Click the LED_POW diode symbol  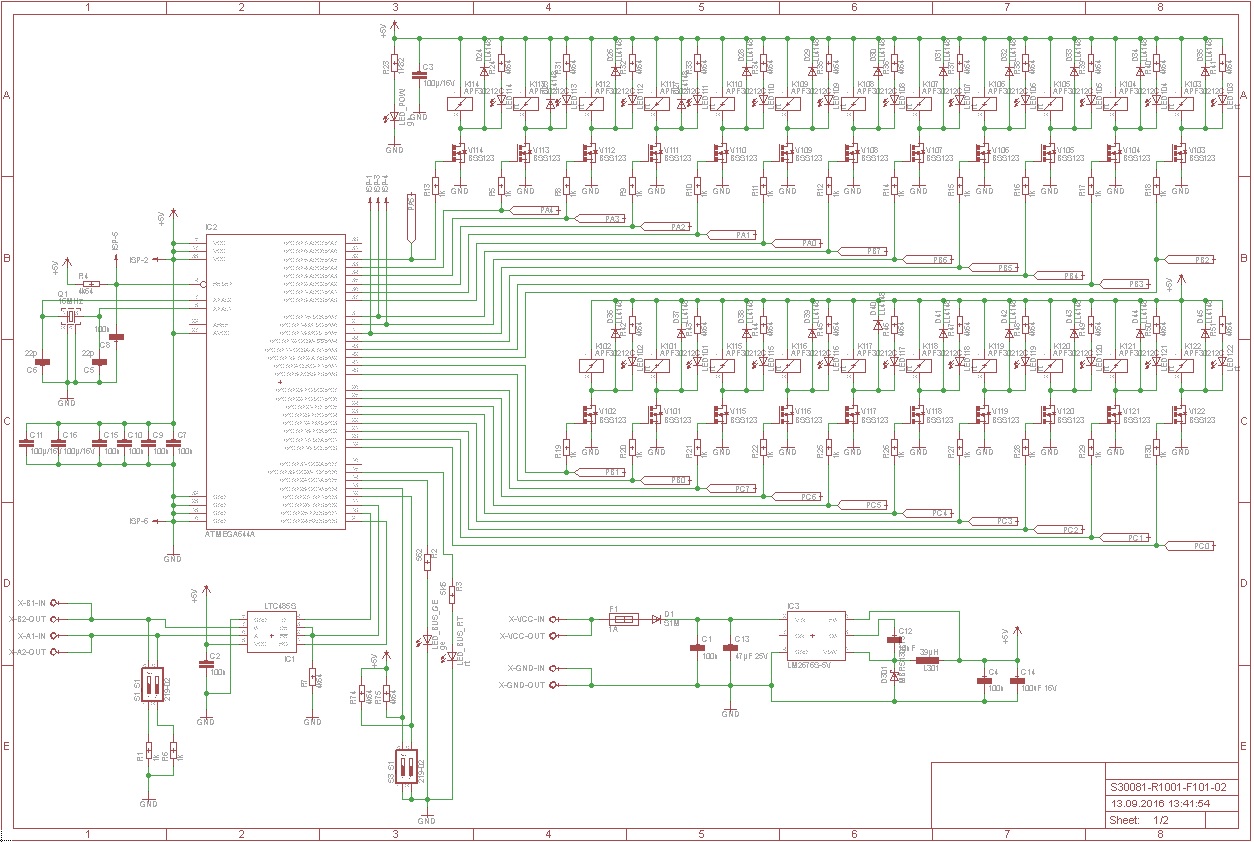395,118
